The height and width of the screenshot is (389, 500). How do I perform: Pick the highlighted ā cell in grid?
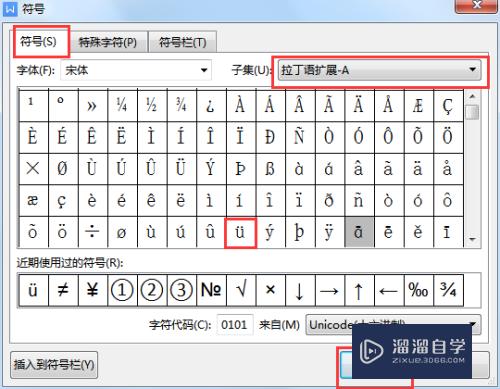pos(359,232)
